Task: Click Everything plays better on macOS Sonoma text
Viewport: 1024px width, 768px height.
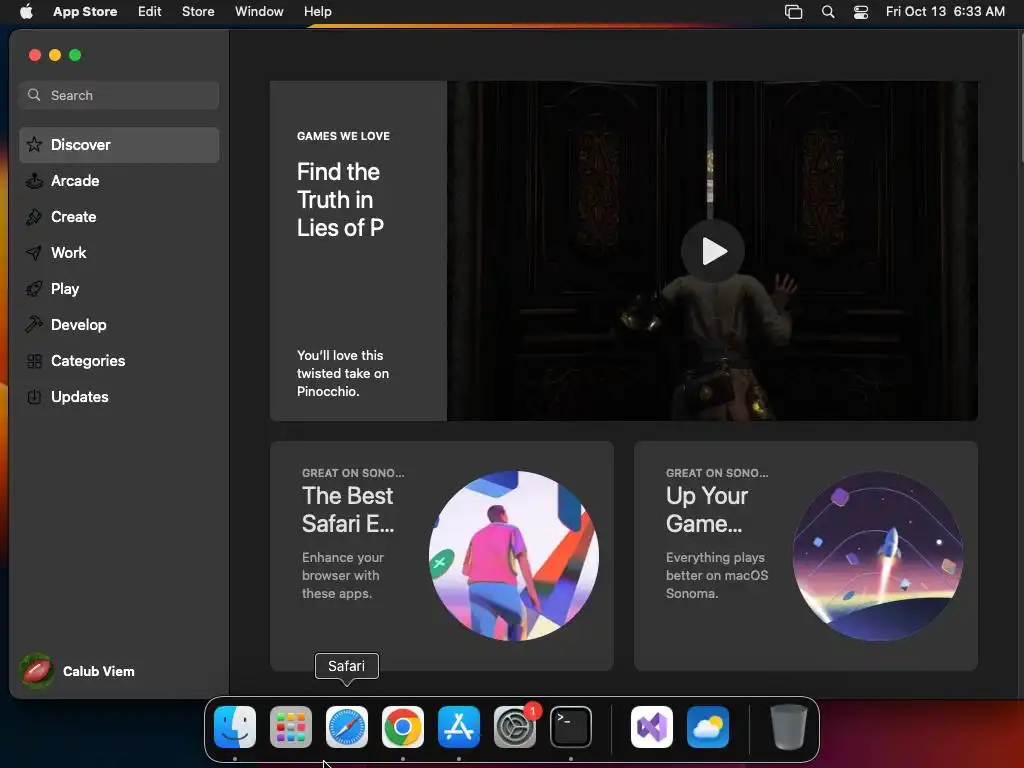Action: point(716,575)
